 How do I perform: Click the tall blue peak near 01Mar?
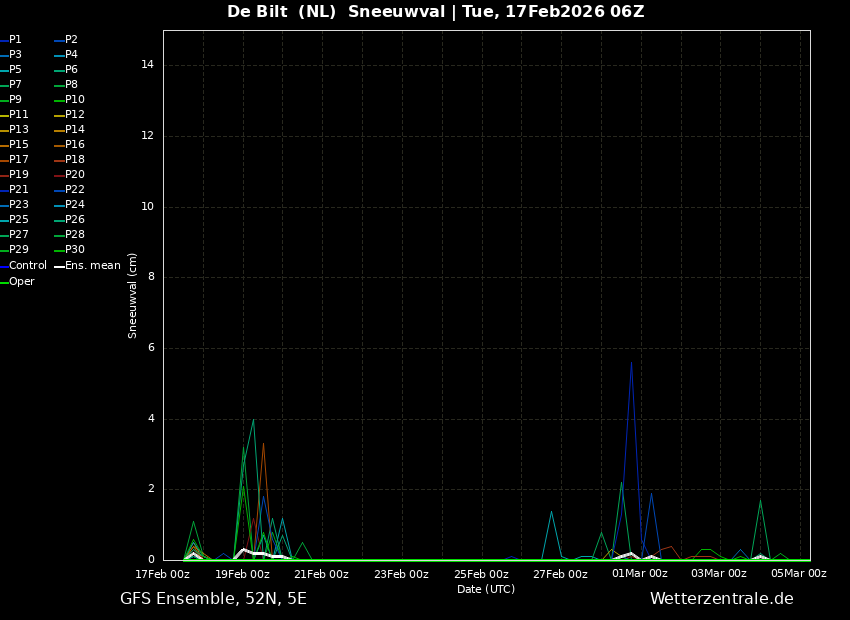click(631, 363)
